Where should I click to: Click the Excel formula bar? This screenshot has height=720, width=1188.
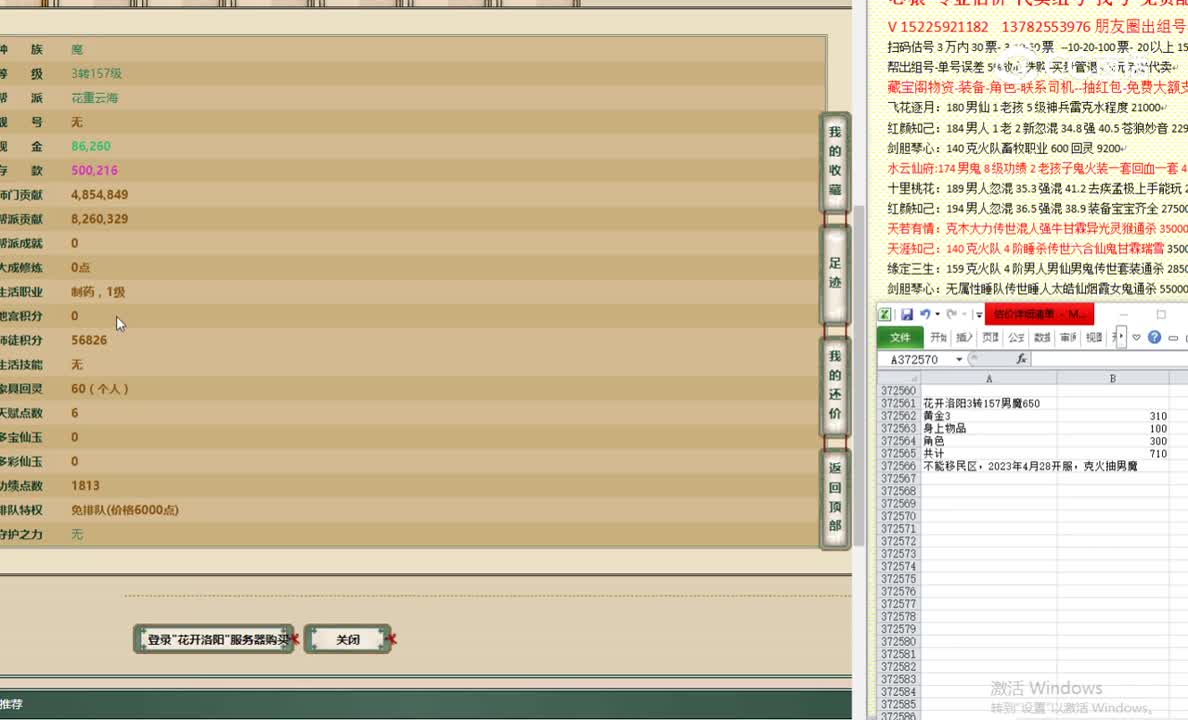[1108, 359]
